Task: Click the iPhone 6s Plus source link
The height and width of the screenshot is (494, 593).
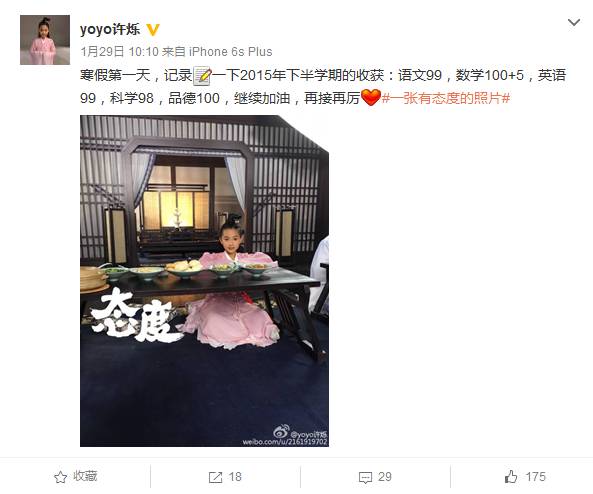Action: click(230, 51)
